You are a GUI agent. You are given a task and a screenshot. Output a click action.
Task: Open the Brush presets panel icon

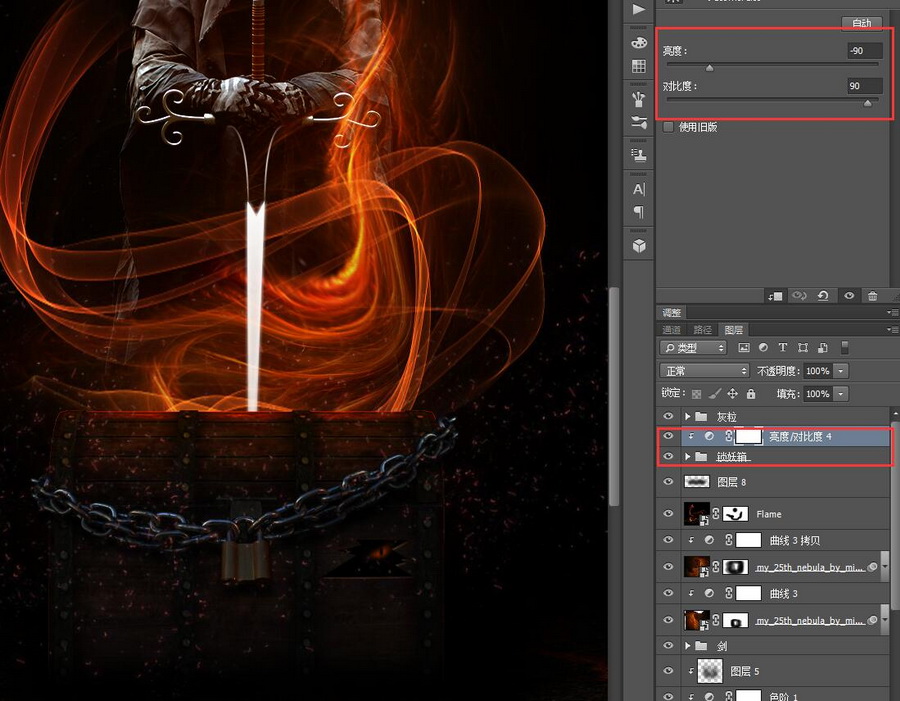[638, 99]
